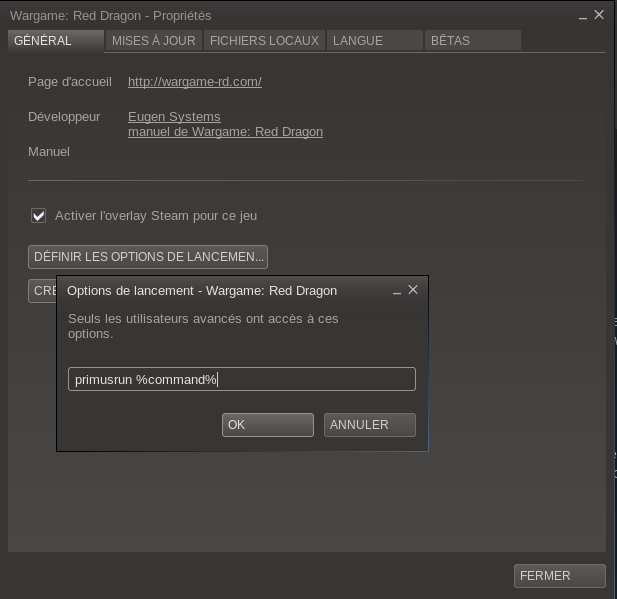The width and height of the screenshot is (617, 599).
Task: Close properties with FERMER button
Action: coord(560,576)
